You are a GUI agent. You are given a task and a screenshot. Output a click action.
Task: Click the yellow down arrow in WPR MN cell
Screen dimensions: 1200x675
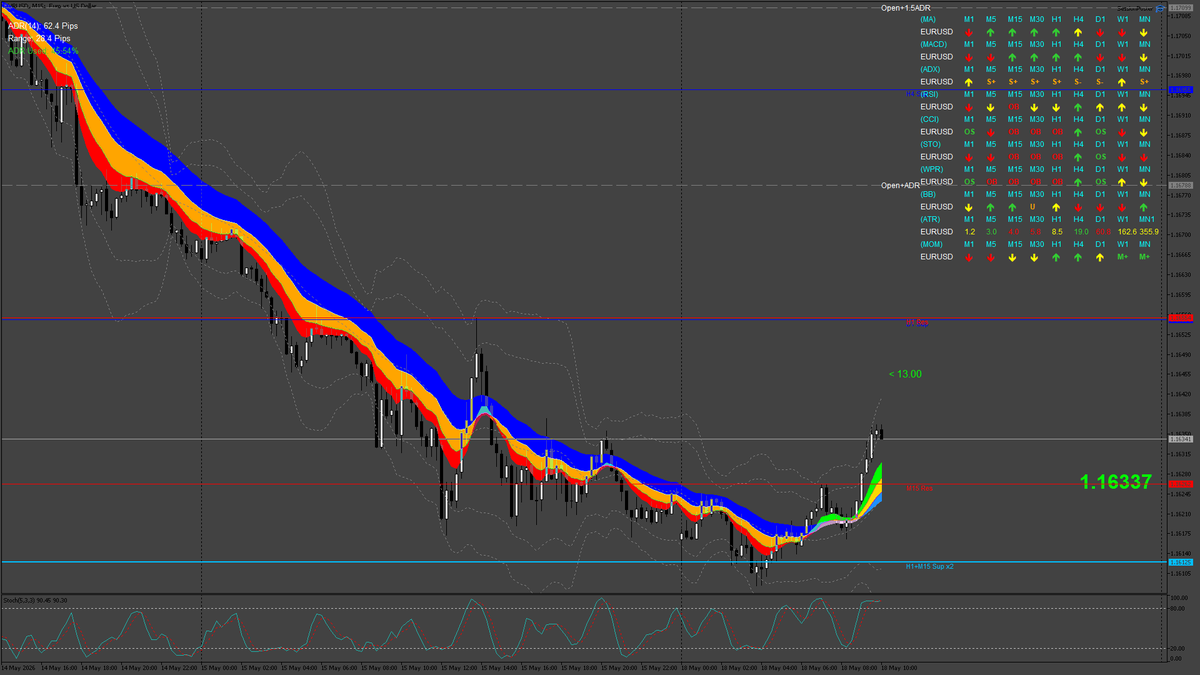[x=1145, y=182]
